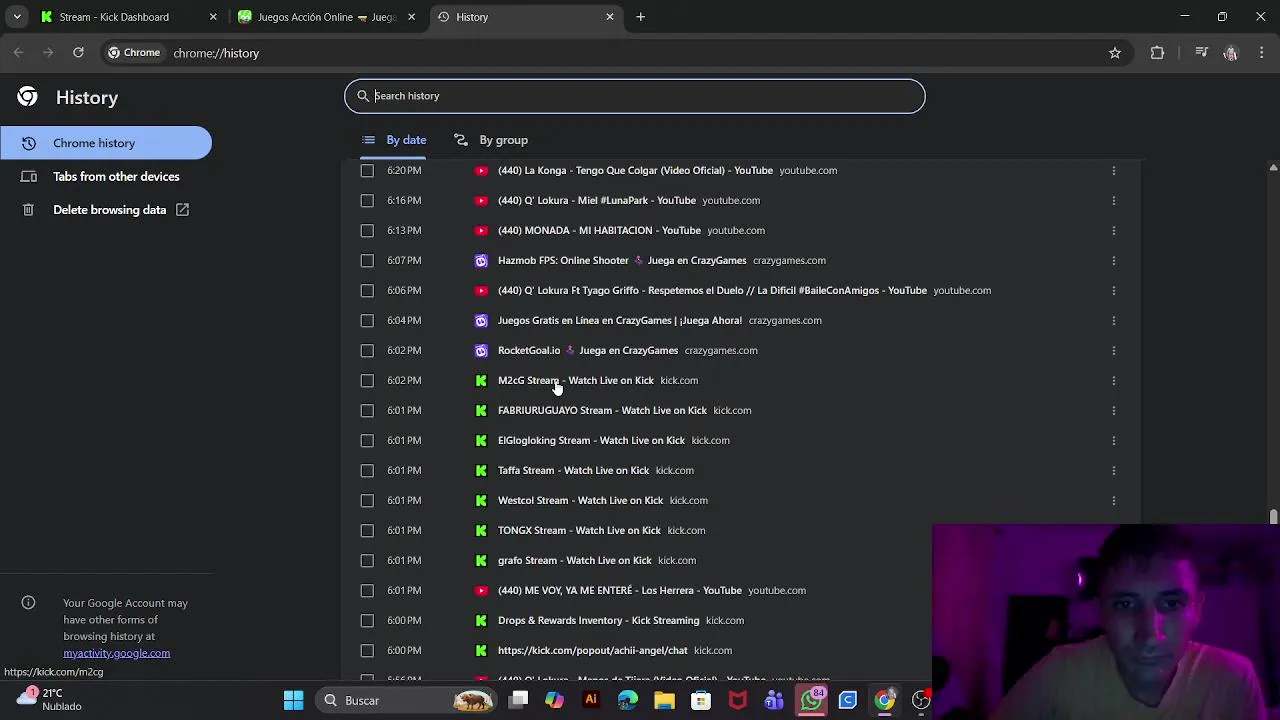Open kick.com/popout/achii-angel/chat entry
The width and height of the screenshot is (1280, 720).
click(x=593, y=650)
